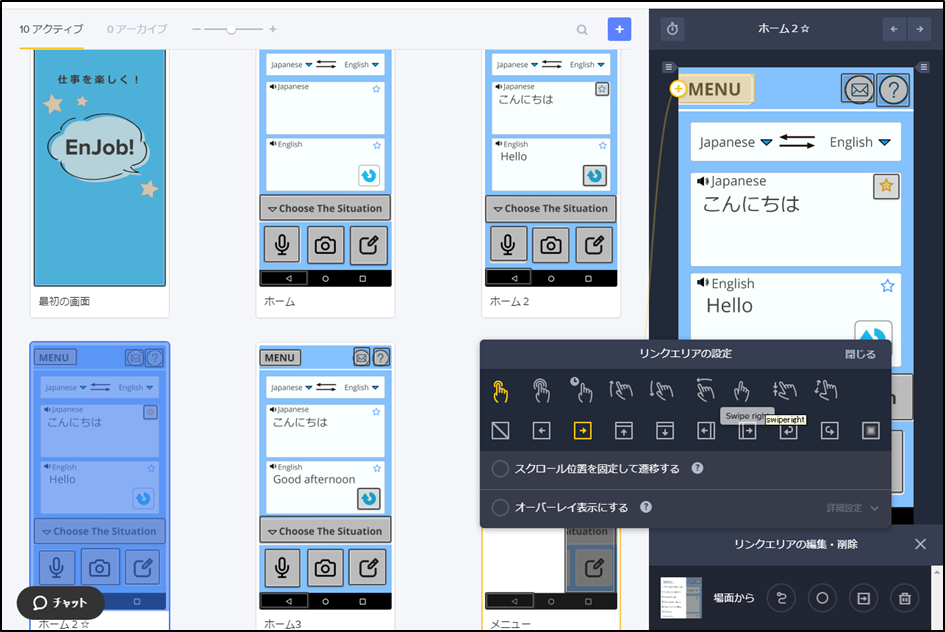The width and height of the screenshot is (945, 632).
Task: Select the pinch in gesture icon
Action: point(785,390)
